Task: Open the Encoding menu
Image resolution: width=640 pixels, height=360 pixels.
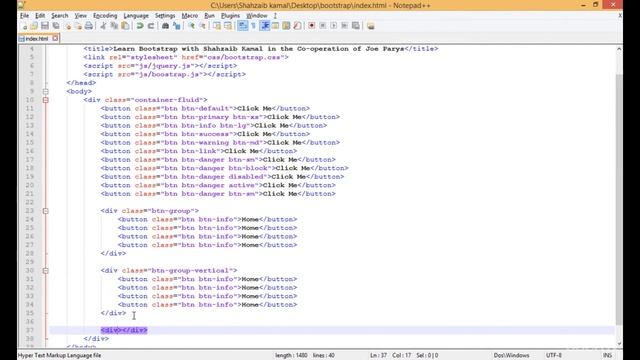Action: point(105,16)
